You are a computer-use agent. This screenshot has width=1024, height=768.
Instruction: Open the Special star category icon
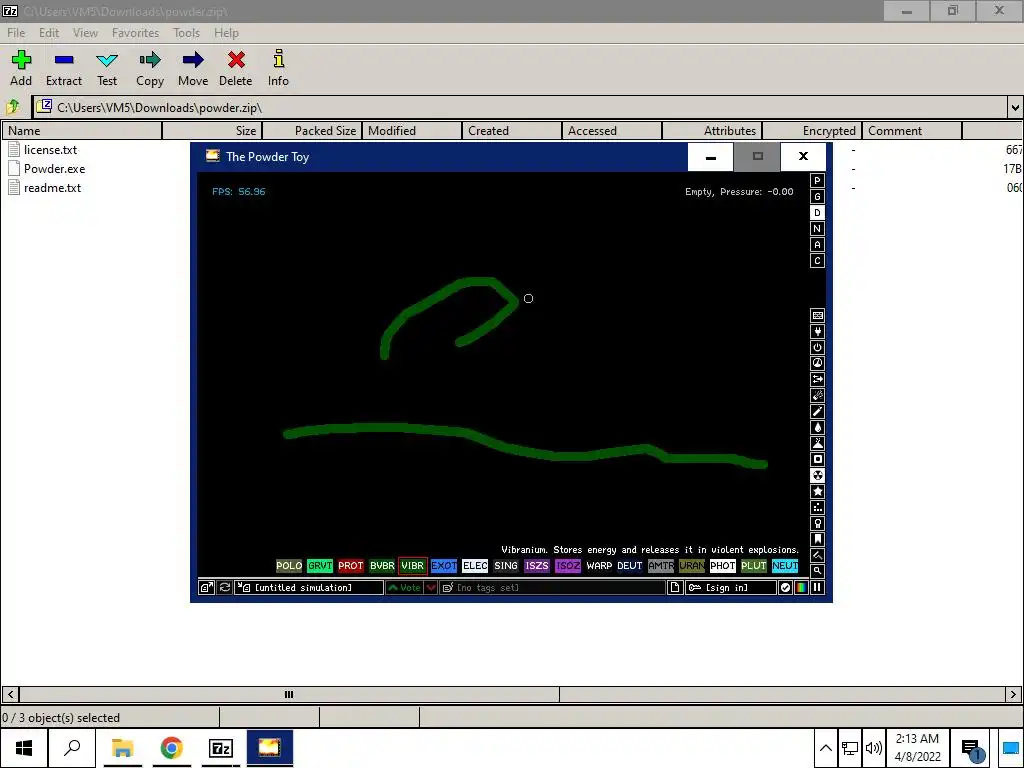(x=817, y=492)
